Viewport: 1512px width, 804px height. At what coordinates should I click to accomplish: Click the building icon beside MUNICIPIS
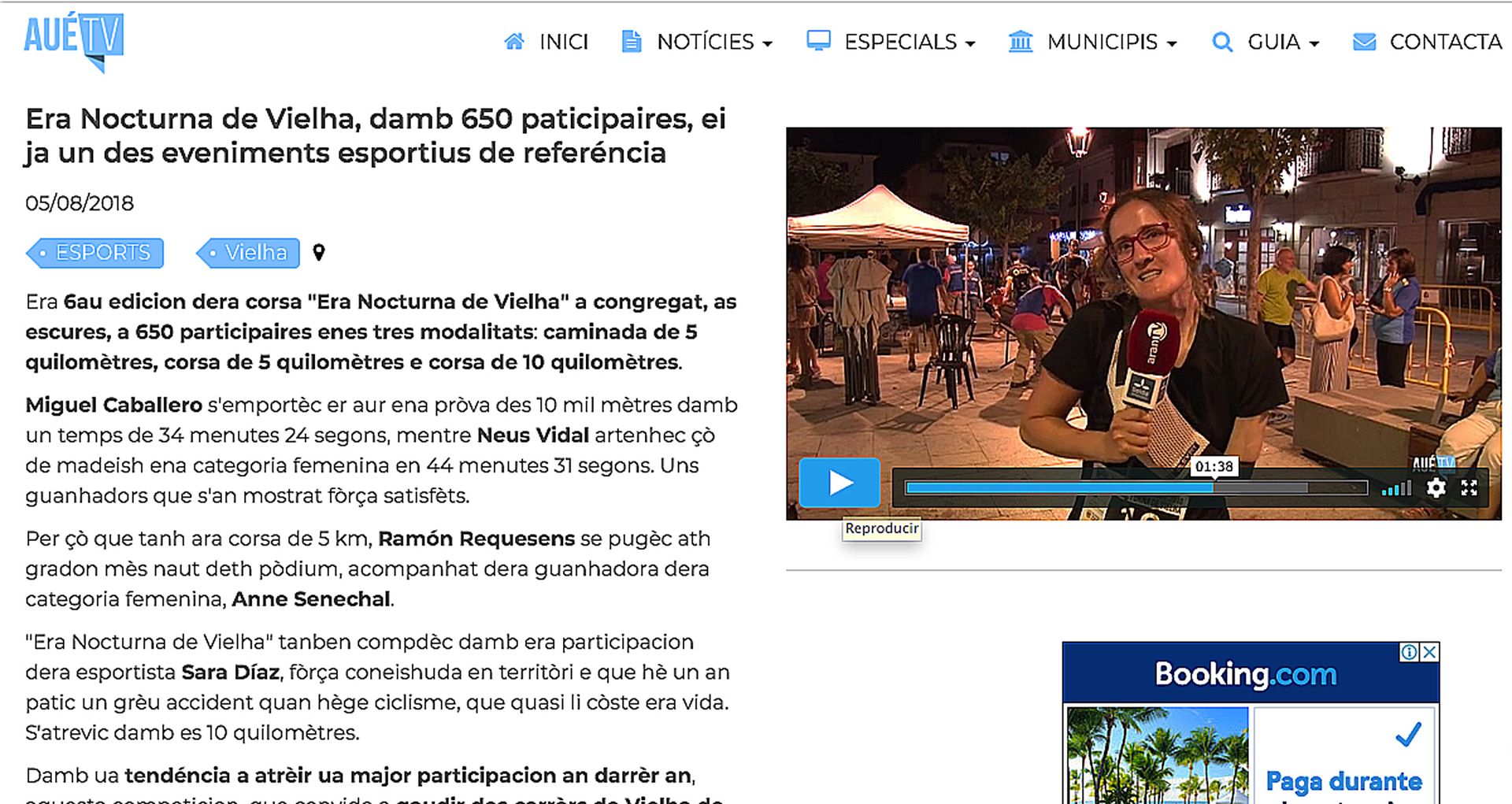1021,42
